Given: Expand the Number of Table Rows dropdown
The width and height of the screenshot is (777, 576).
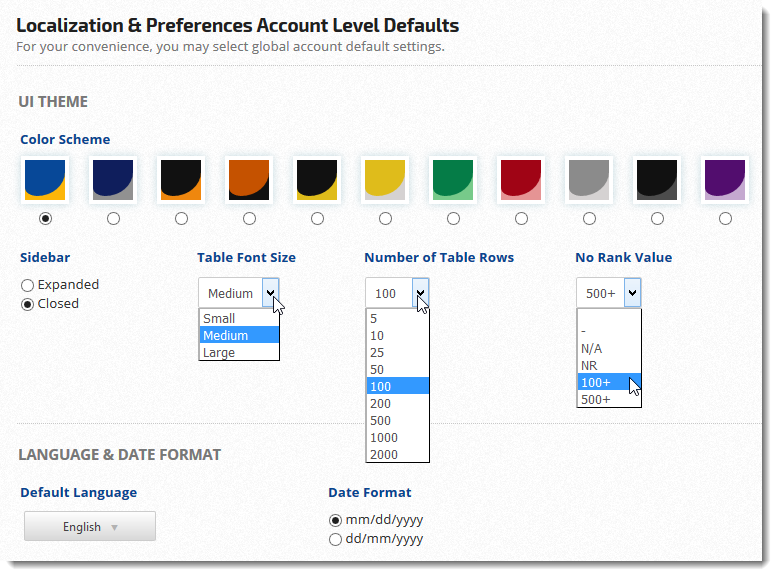Looking at the screenshot, I should [x=420, y=293].
